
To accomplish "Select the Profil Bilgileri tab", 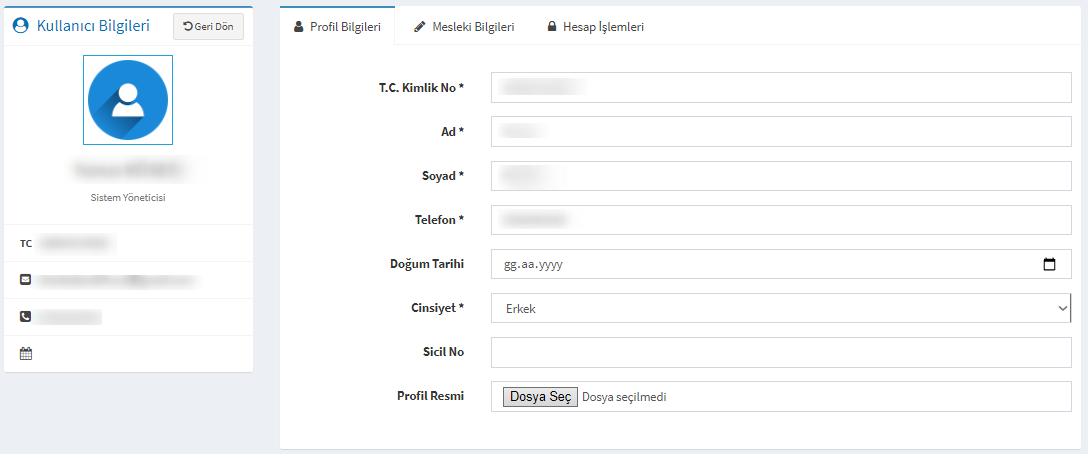I will click(x=338, y=27).
